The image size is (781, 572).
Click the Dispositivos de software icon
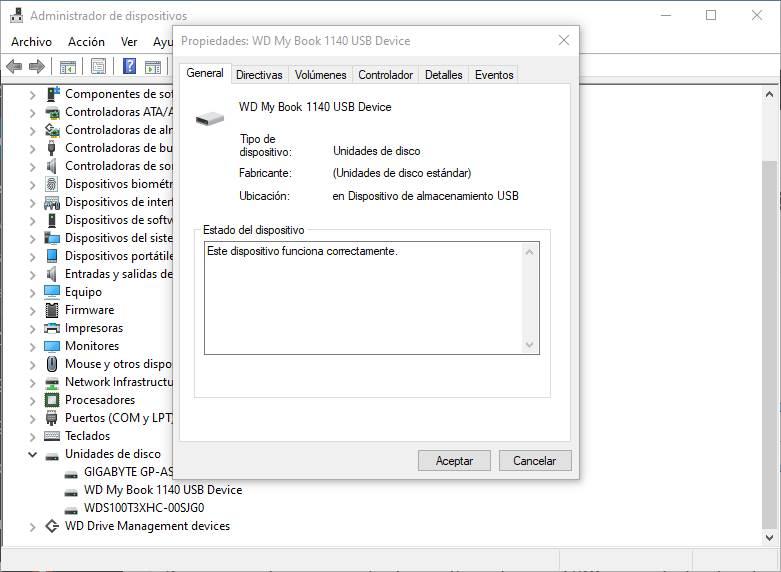pyautogui.click(x=52, y=220)
